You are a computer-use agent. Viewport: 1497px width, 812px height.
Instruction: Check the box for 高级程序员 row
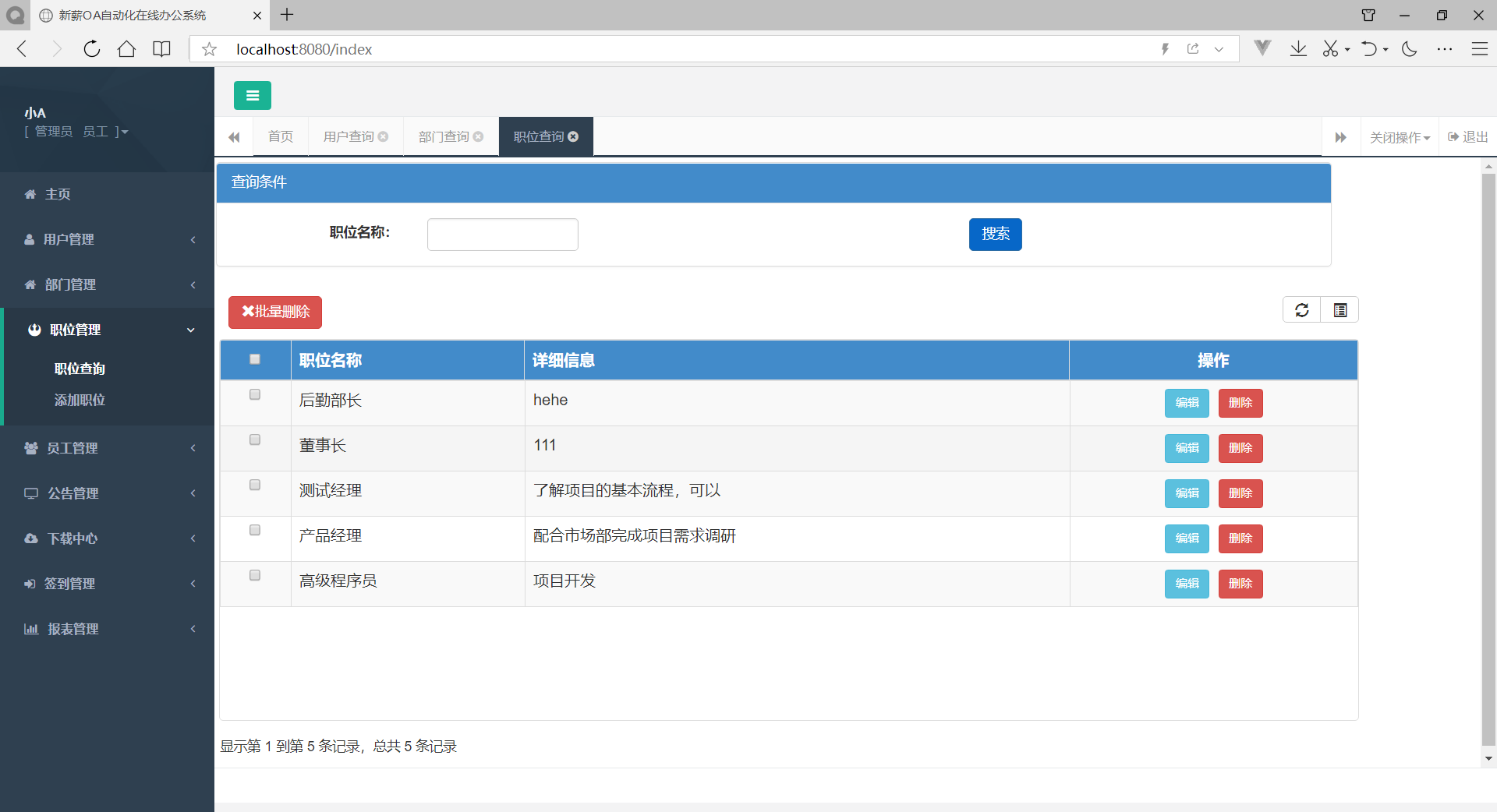tap(255, 575)
